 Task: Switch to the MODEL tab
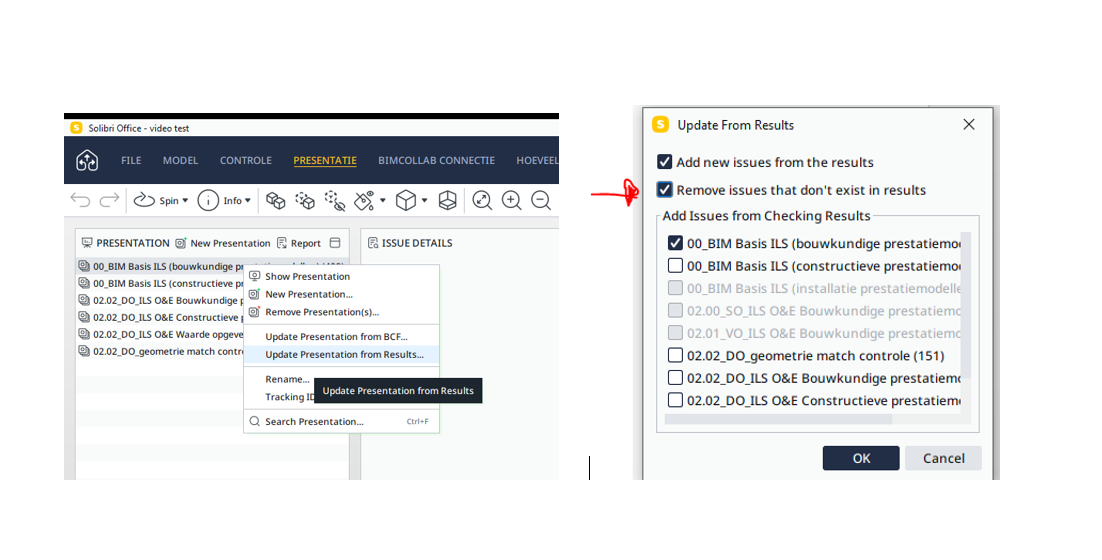[181, 160]
